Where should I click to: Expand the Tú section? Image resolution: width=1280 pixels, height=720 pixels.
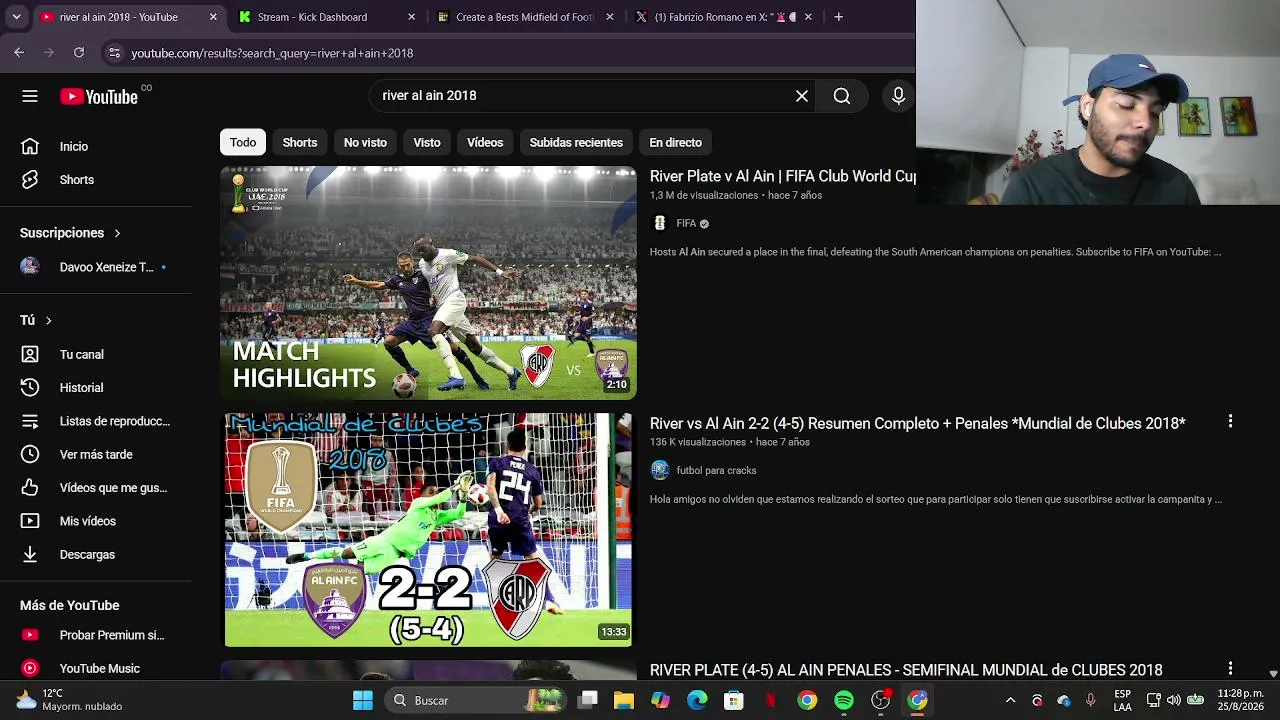[36, 320]
